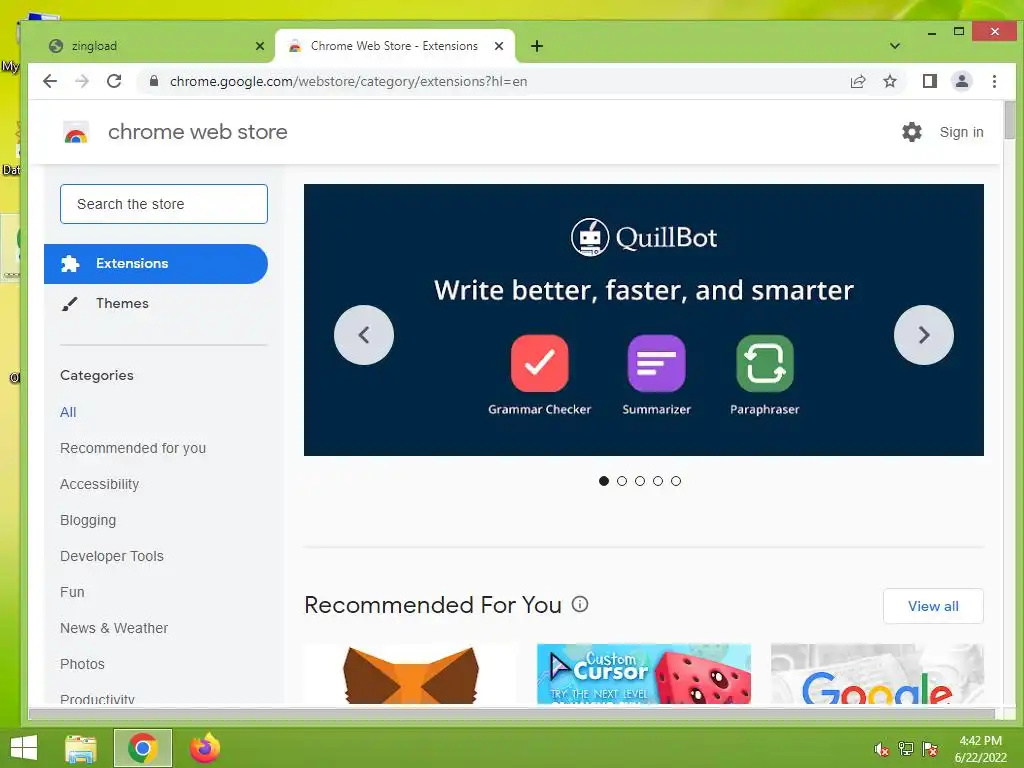Click the QuillBot Paraphraser icon
Screen dimensions: 1024x768
point(765,363)
